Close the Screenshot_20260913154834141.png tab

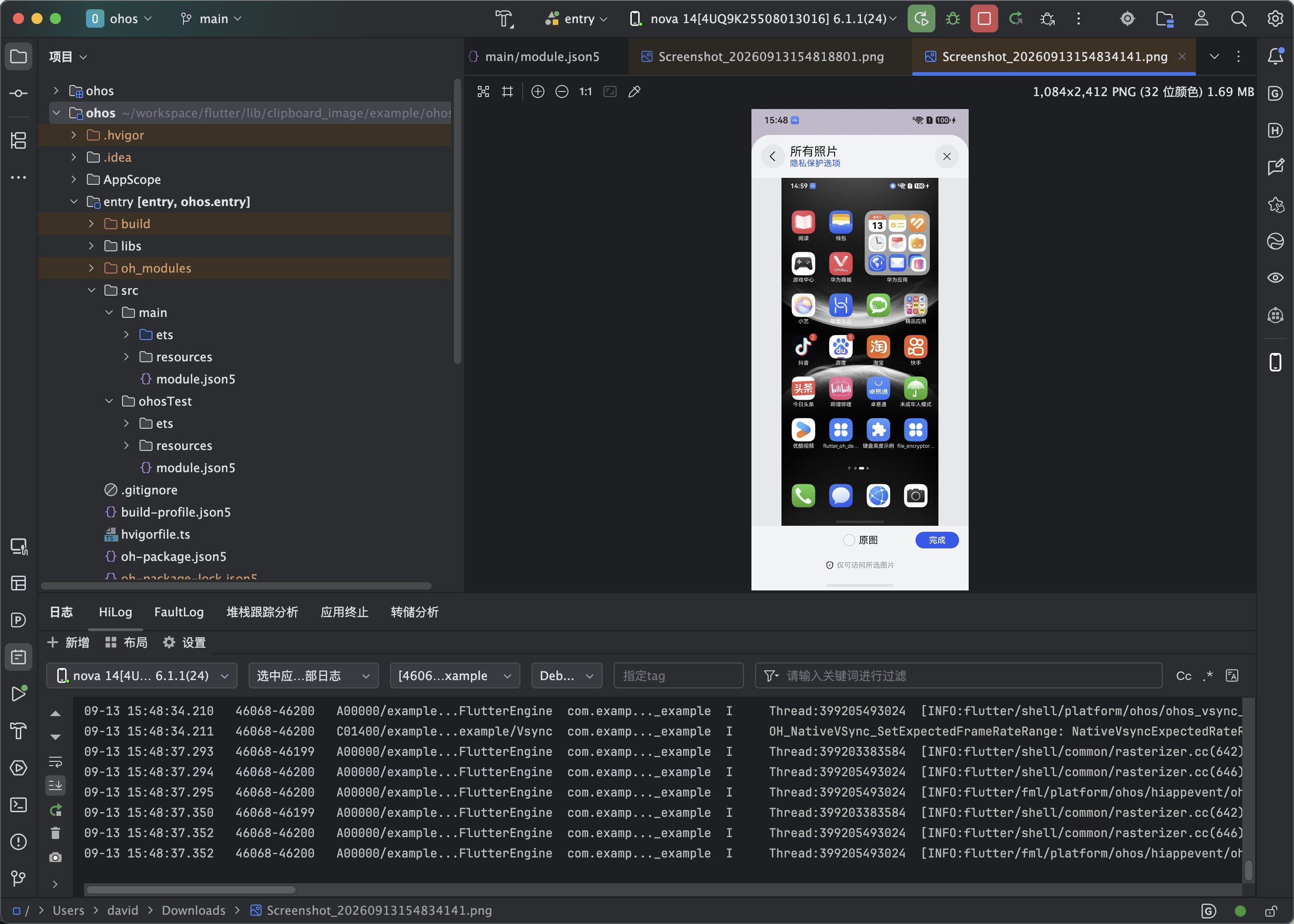tap(1182, 56)
